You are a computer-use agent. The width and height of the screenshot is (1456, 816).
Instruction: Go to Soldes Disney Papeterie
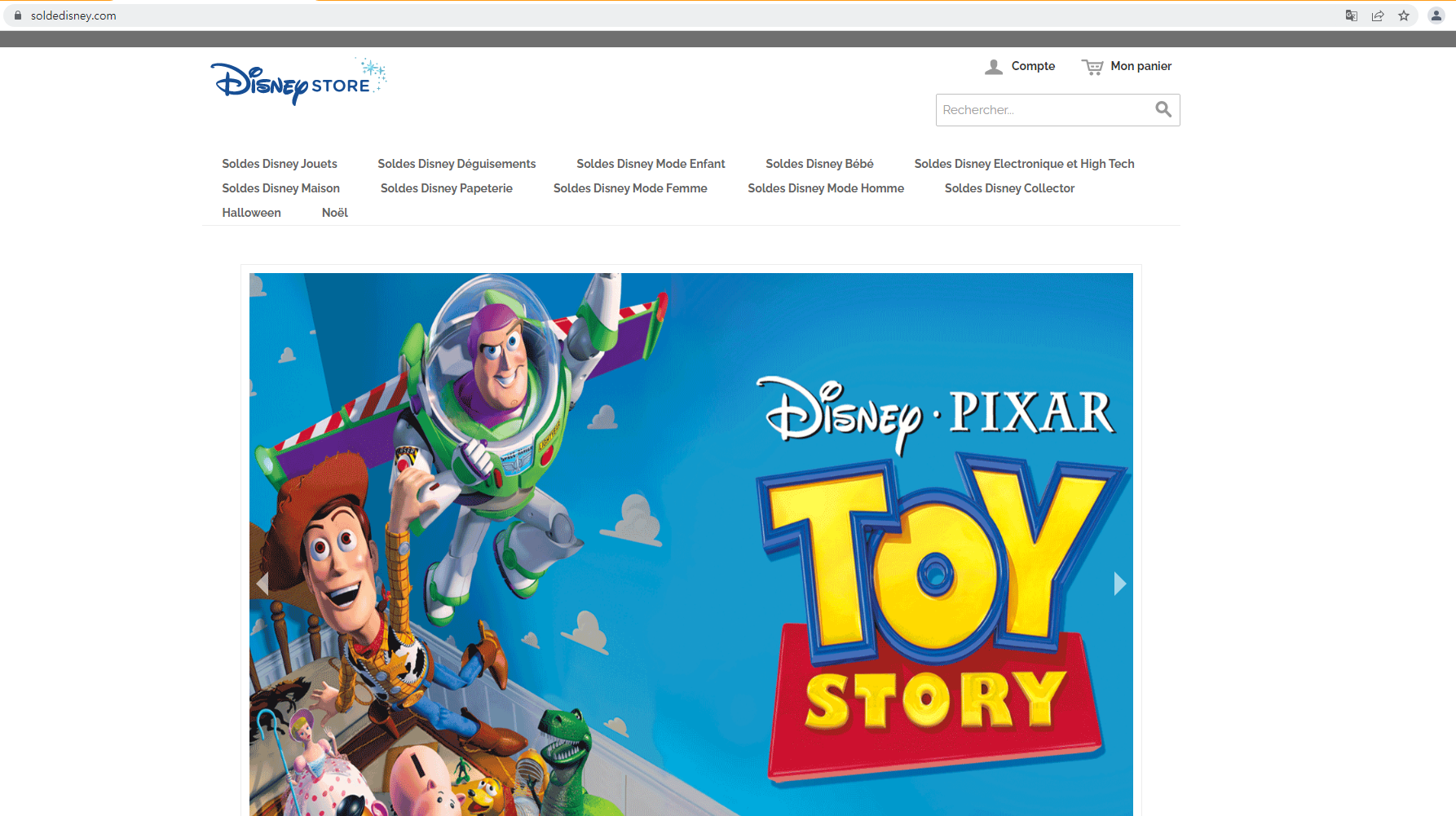tap(447, 188)
